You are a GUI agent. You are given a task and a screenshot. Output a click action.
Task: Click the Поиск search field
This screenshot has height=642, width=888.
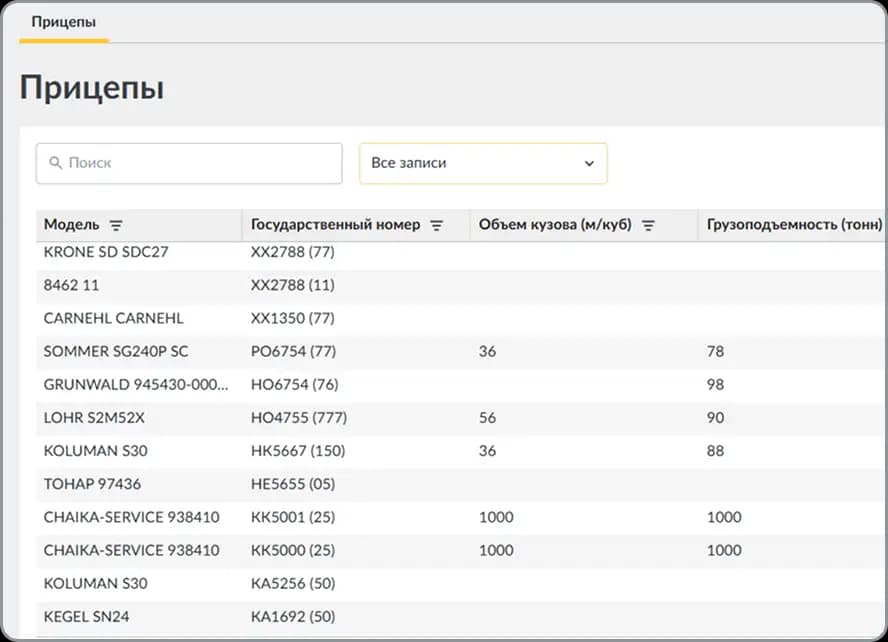pos(189,163)
